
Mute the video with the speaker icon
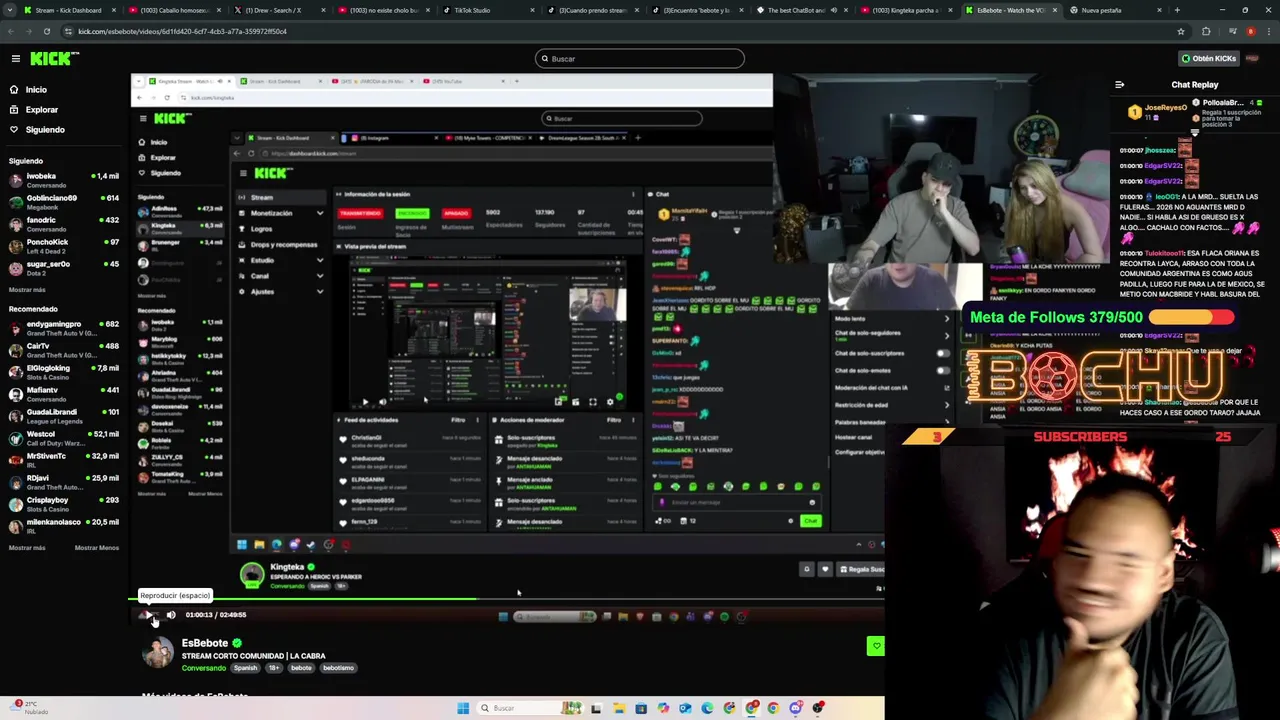171,615
